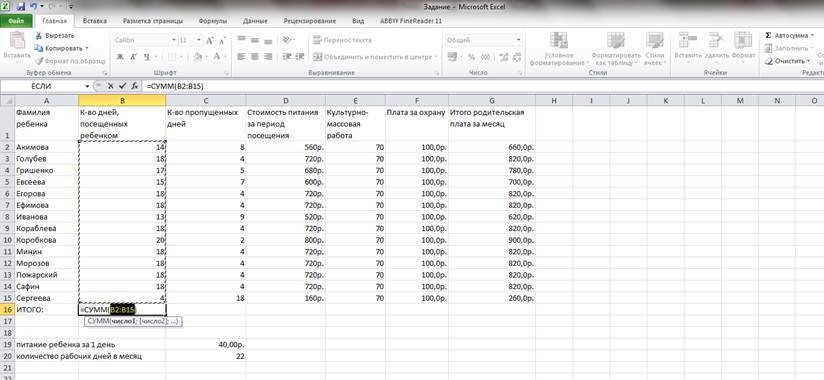Click the fx insert function icon
This screenshot has width=824, height=380.
coord(135,86)
